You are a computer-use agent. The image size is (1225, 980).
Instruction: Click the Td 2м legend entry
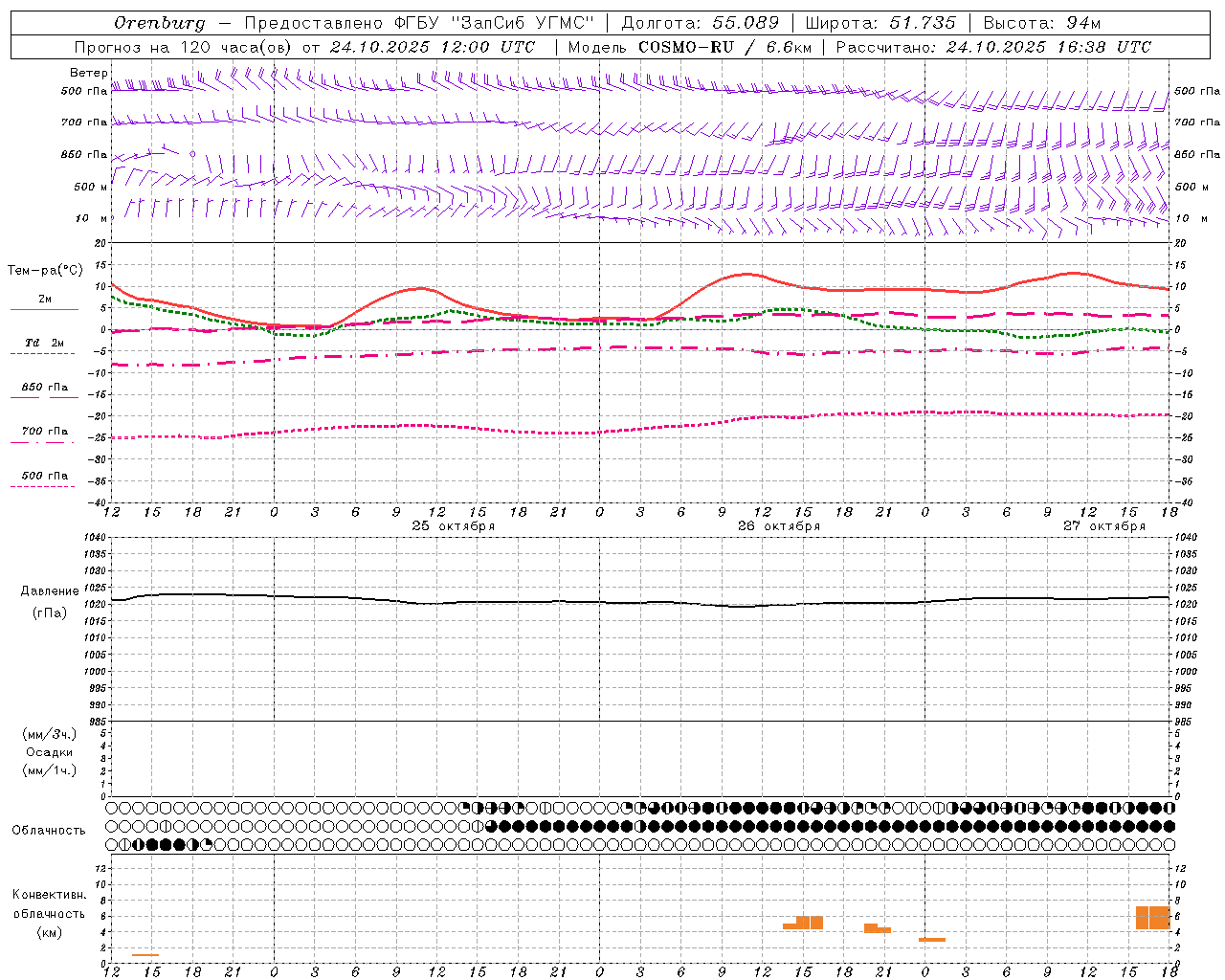click(x=44, y=343)
